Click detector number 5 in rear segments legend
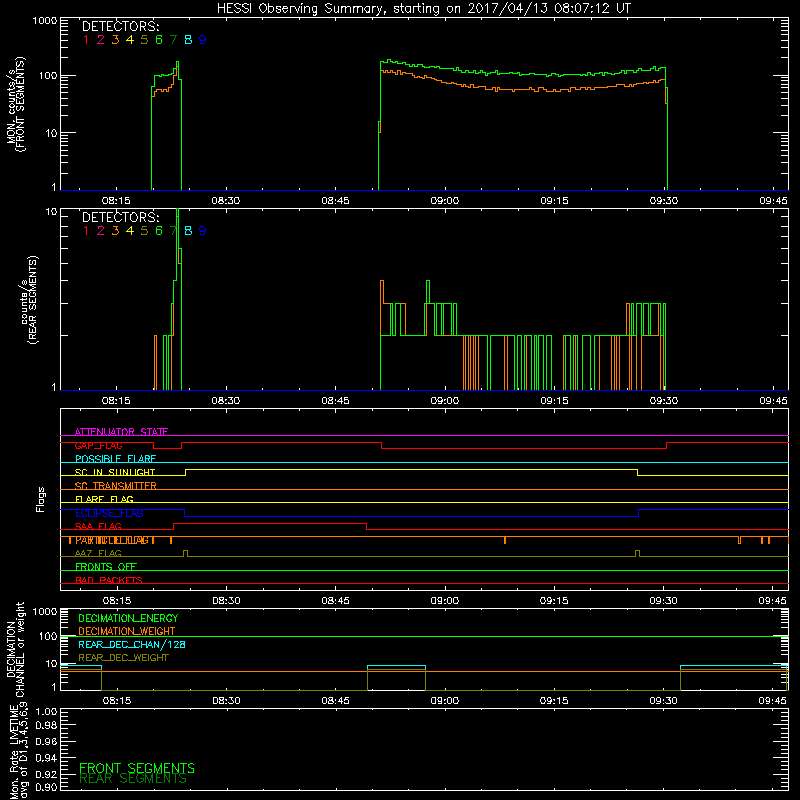800x800 pixels. coord(144,231)
